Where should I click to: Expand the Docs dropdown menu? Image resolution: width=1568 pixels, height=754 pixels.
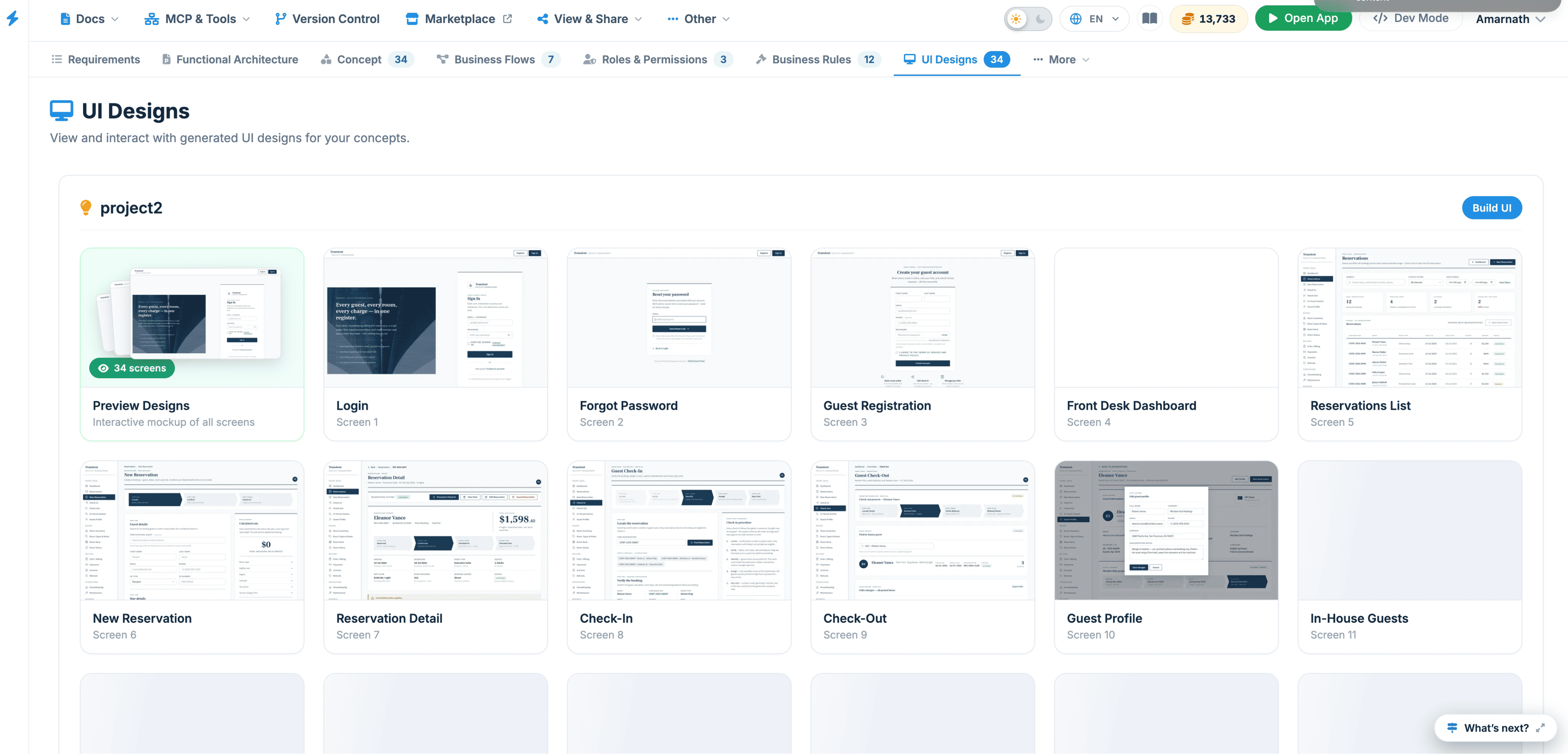(x=89, y=19)
